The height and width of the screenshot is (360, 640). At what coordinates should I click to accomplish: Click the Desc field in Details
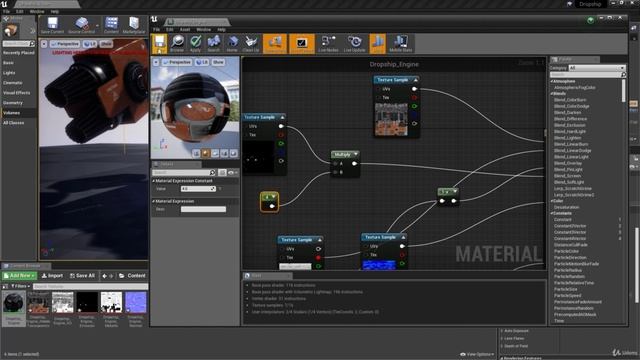(203, 209)
